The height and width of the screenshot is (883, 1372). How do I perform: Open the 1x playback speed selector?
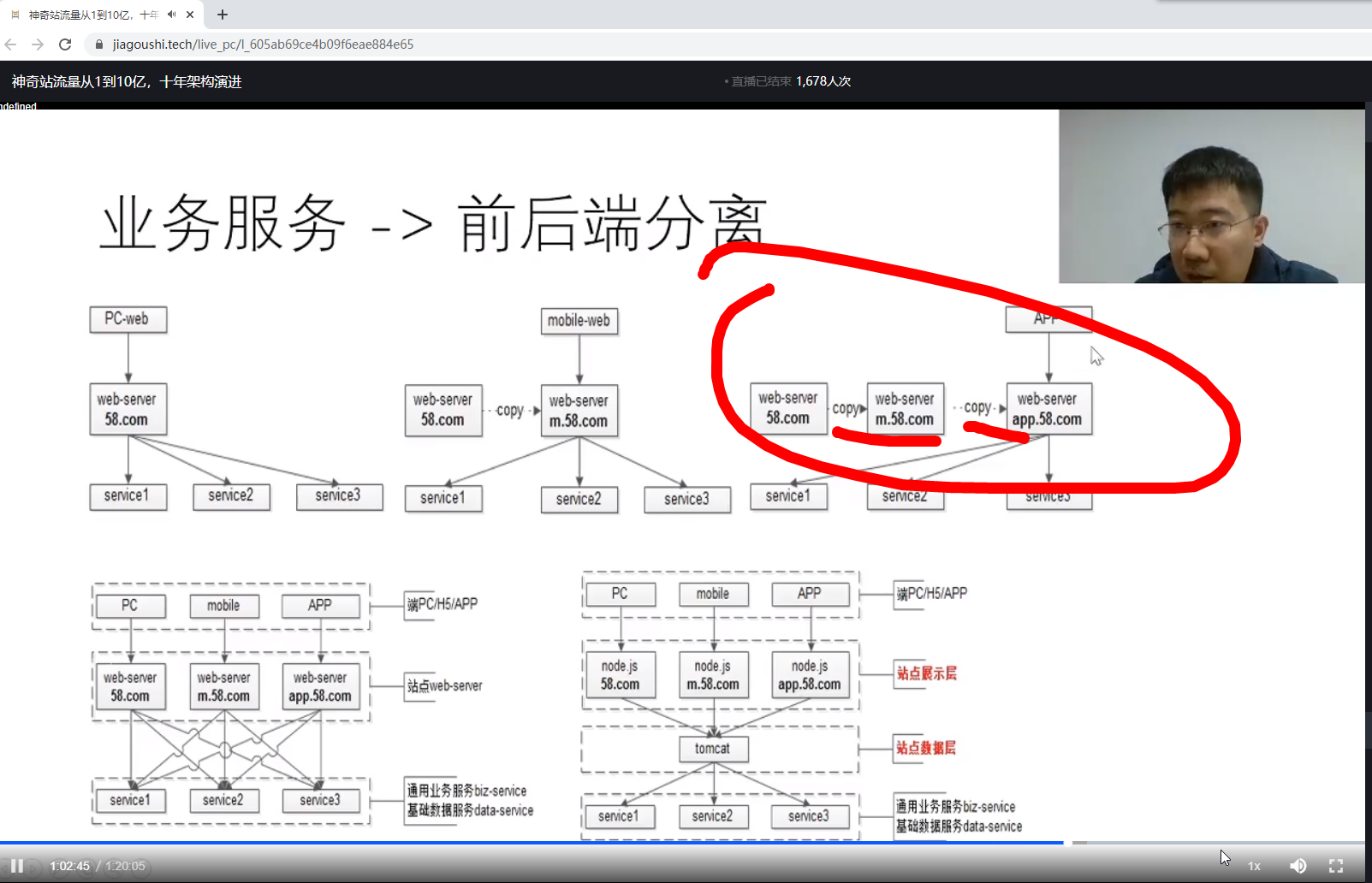tap(1254, 865)
